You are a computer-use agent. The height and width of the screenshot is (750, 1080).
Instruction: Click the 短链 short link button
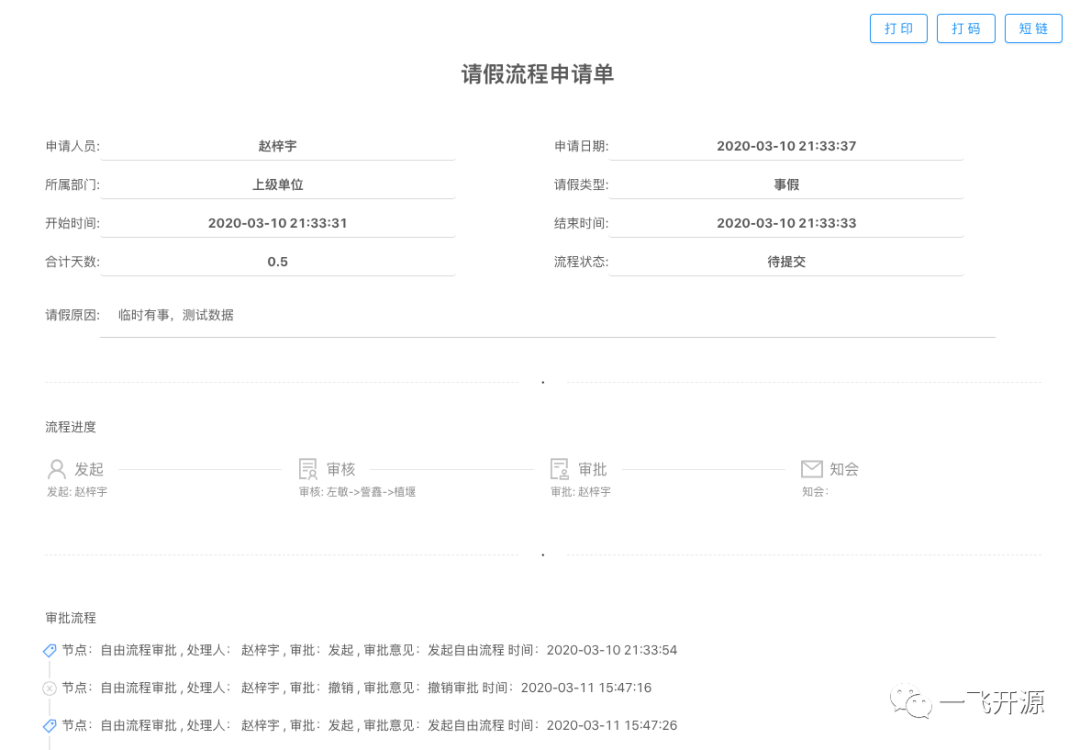click(1033, 29)
